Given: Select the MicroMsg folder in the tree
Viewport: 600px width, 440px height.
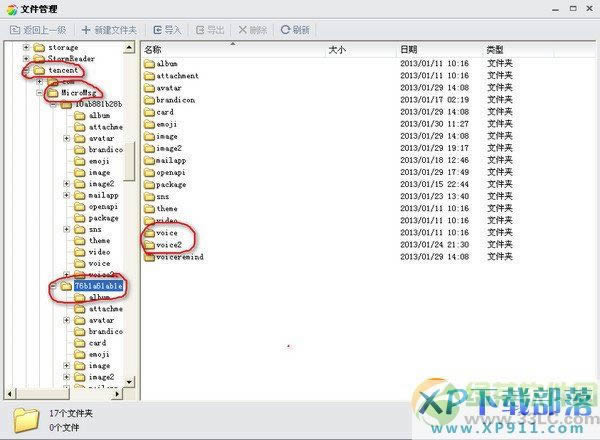Looking at the screenshot, I should point(79,93).
